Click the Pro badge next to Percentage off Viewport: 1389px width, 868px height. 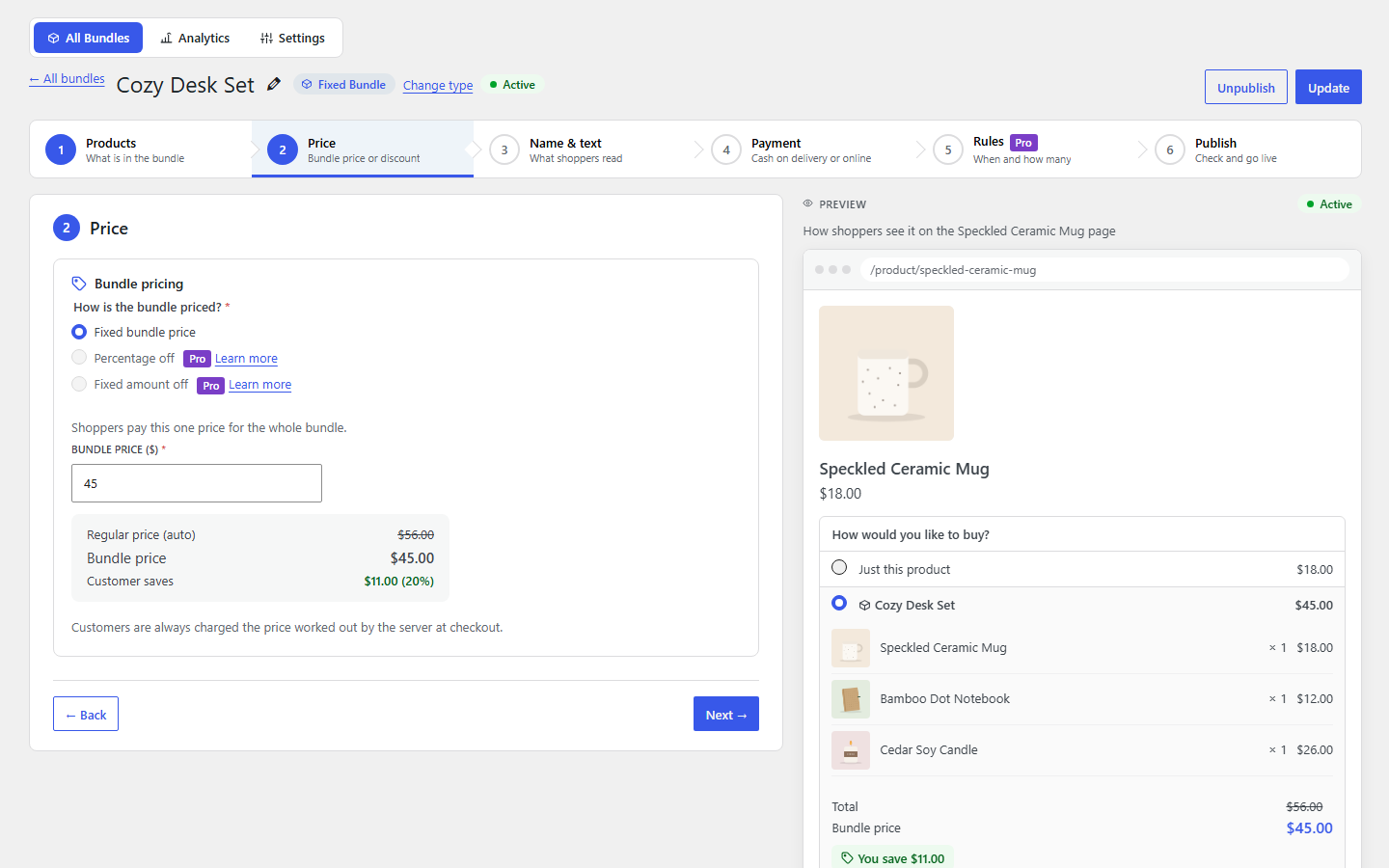point(197,359)
